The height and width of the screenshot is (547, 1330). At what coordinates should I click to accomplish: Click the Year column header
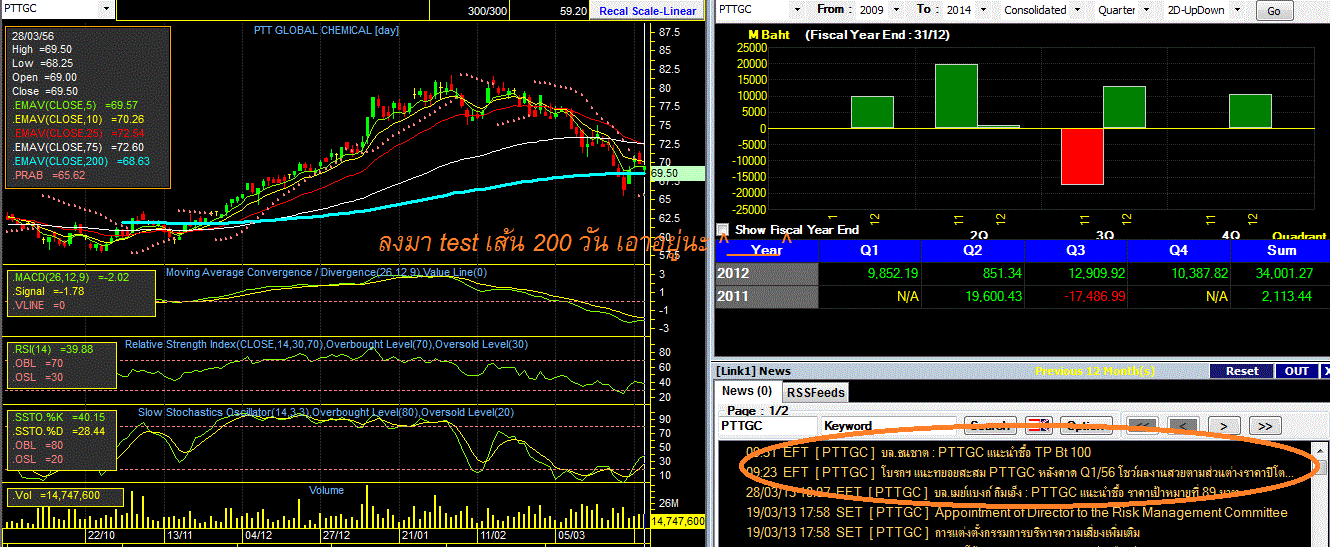click(767, 250)
